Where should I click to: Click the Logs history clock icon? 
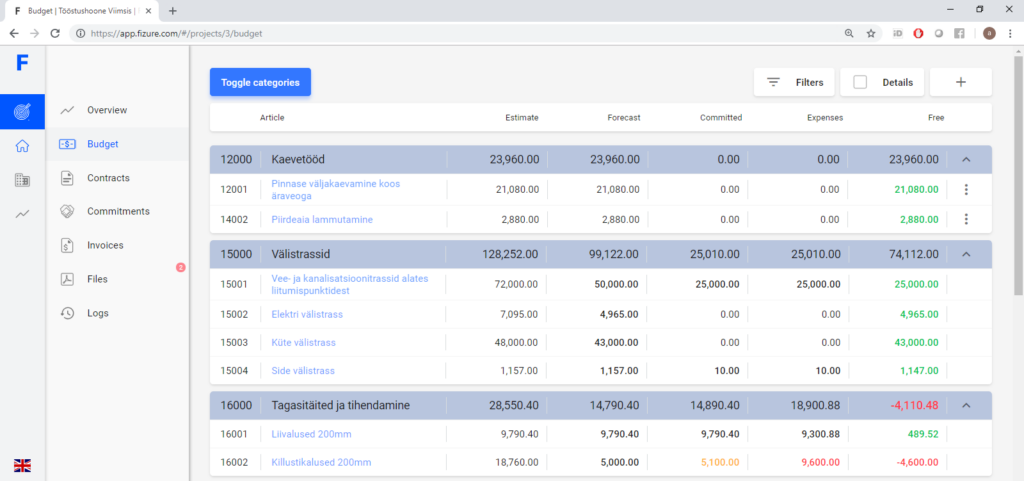coord(67,313)
